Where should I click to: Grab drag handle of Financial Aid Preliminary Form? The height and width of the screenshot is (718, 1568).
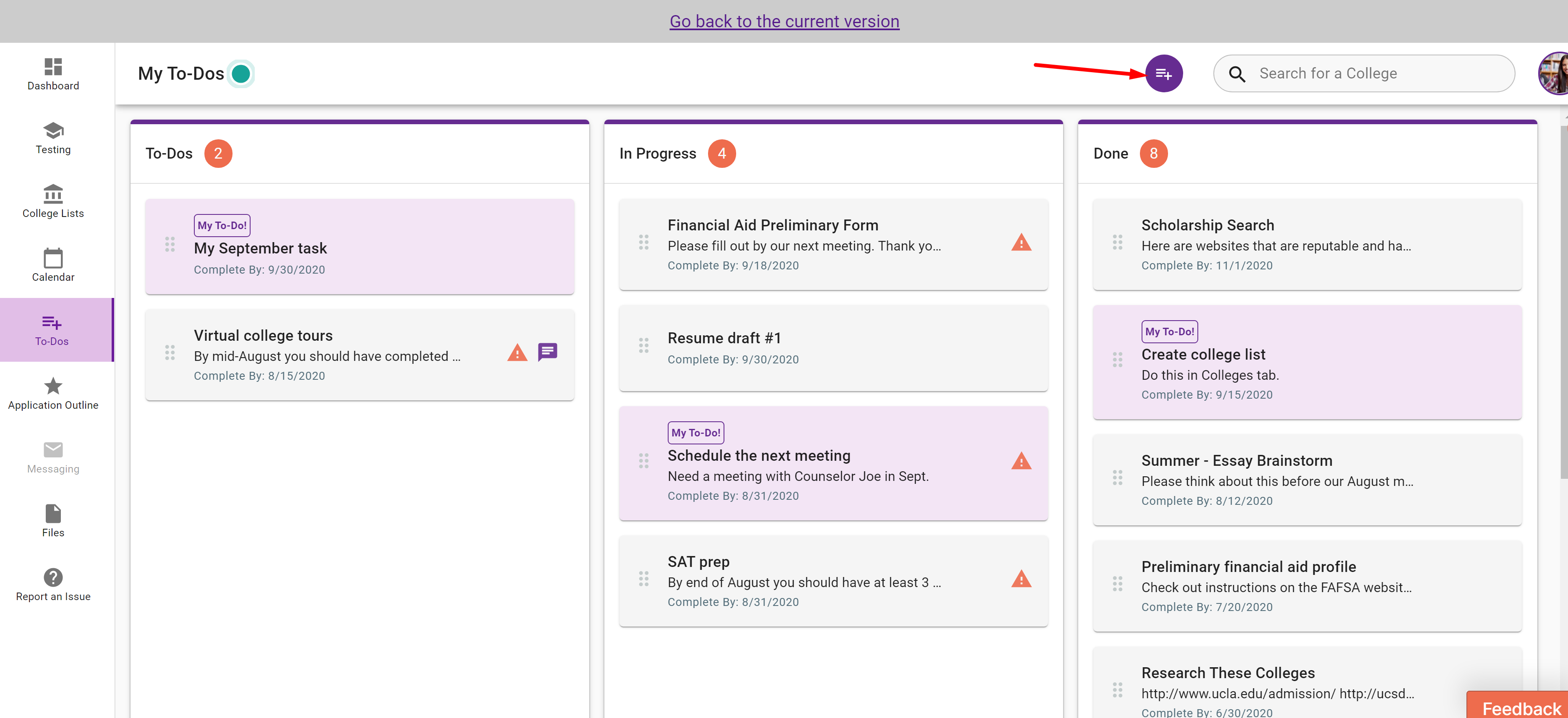(x=643, y=243)
